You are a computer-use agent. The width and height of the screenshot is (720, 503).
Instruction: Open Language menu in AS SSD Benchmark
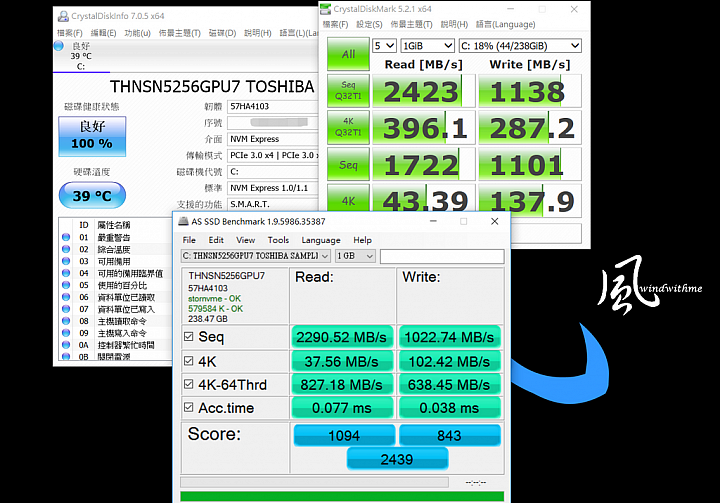point(321,240)
